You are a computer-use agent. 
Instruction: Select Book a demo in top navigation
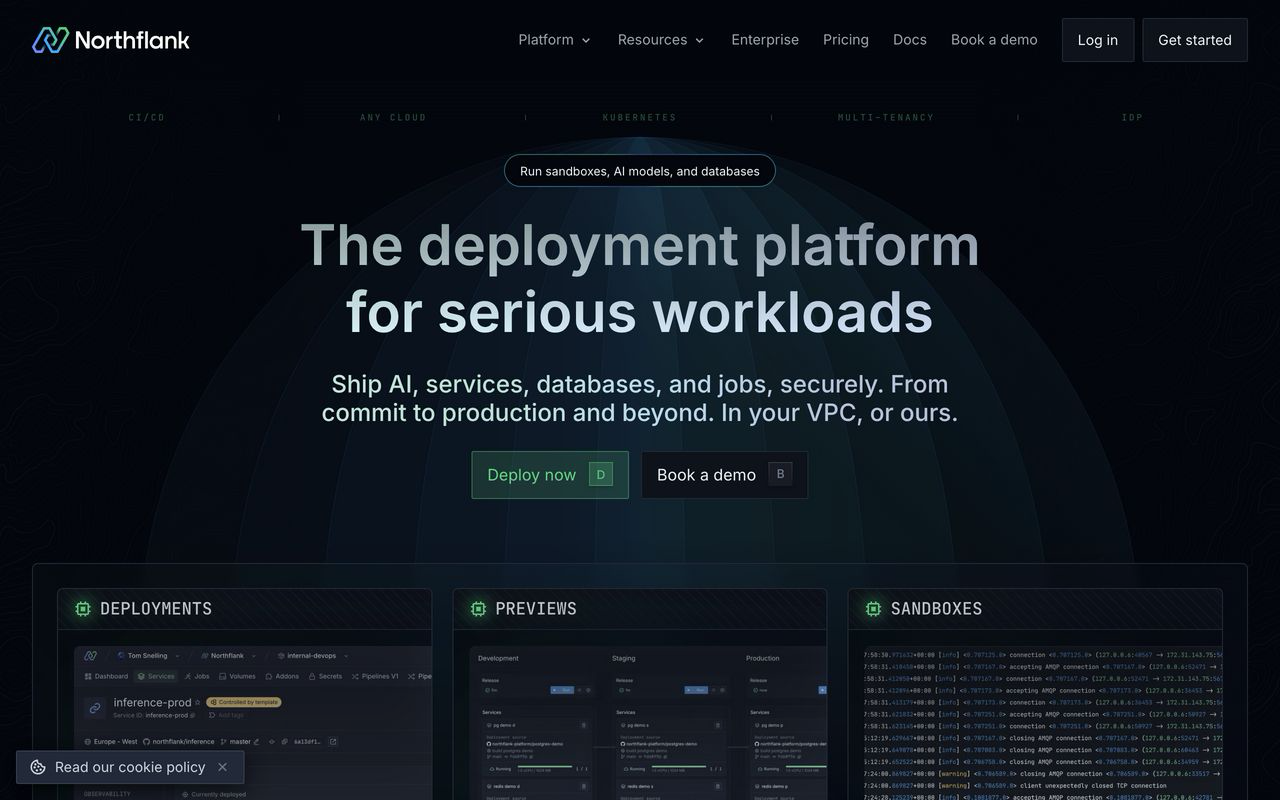tap(994, 40)
